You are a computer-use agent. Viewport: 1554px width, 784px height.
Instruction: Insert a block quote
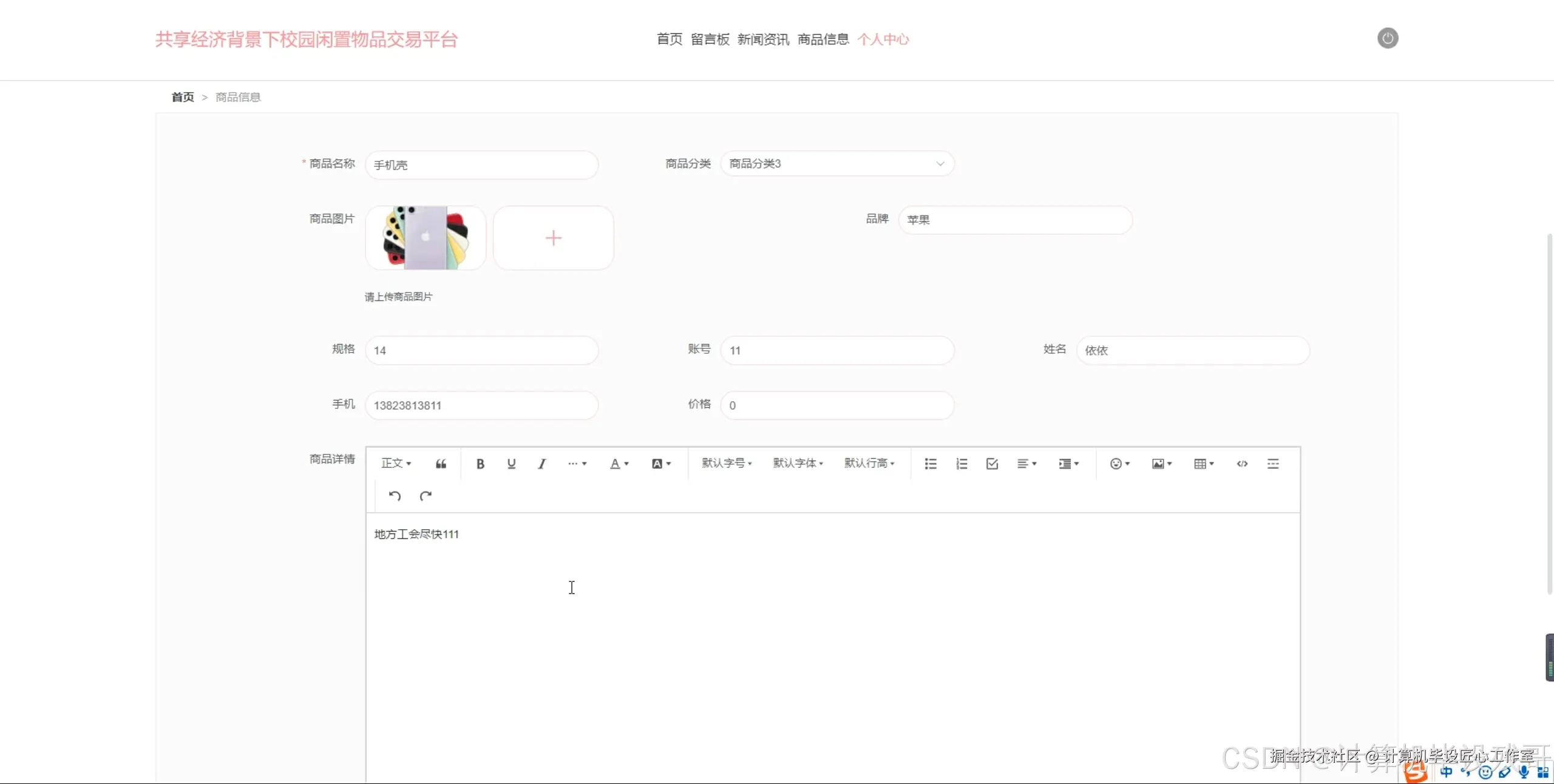click(x=441, y=464)
